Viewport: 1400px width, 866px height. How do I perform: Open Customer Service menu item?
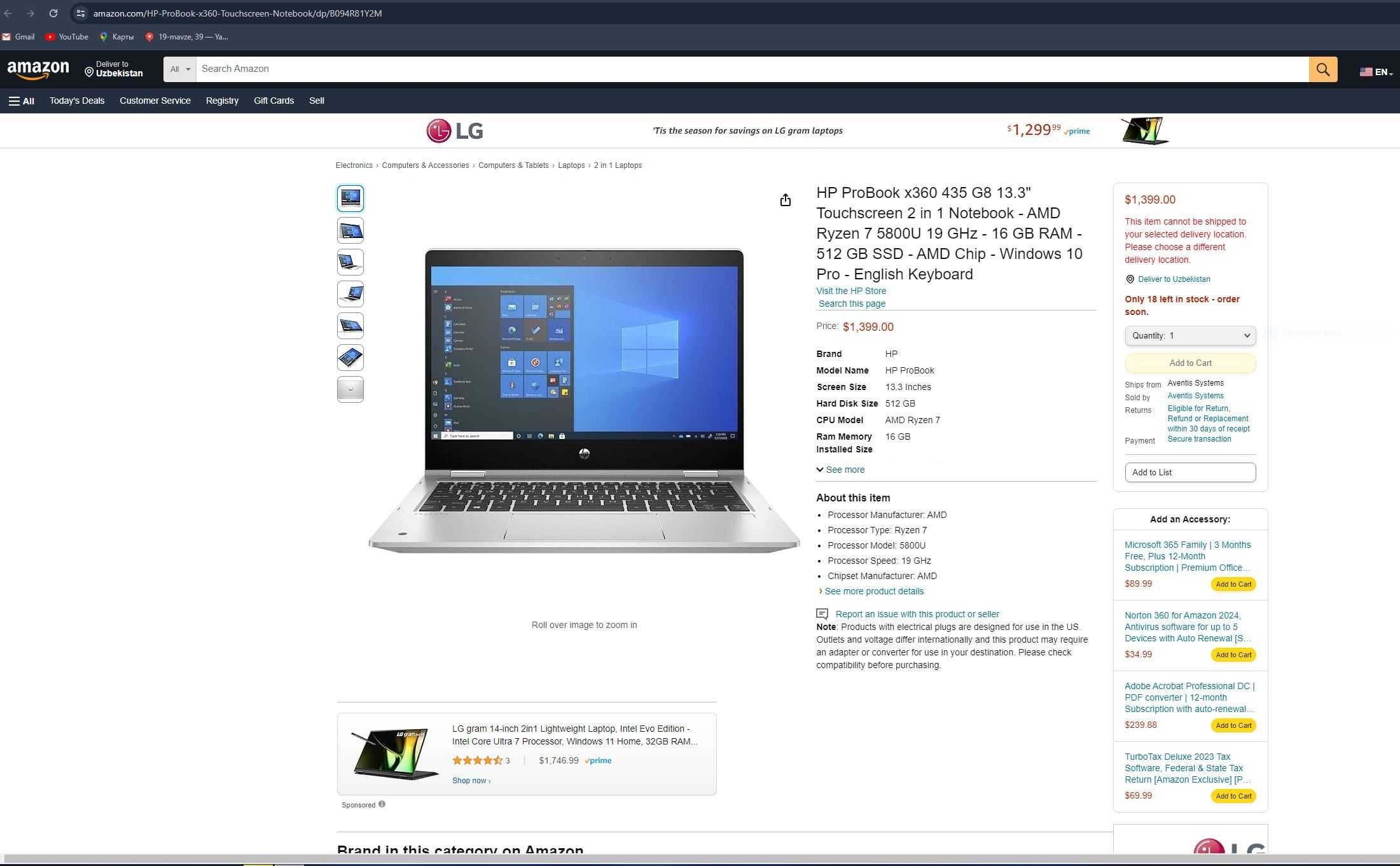(x=155, y=101)
